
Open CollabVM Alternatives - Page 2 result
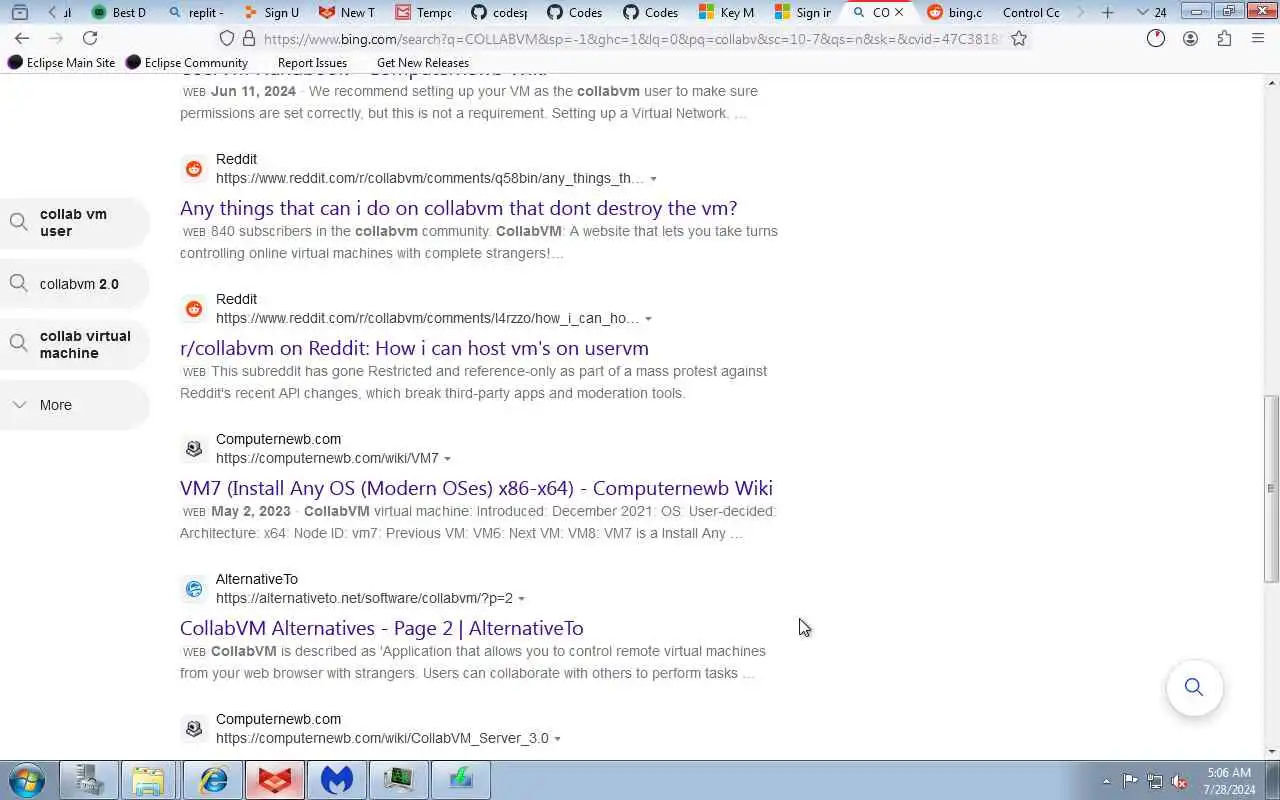381,628
